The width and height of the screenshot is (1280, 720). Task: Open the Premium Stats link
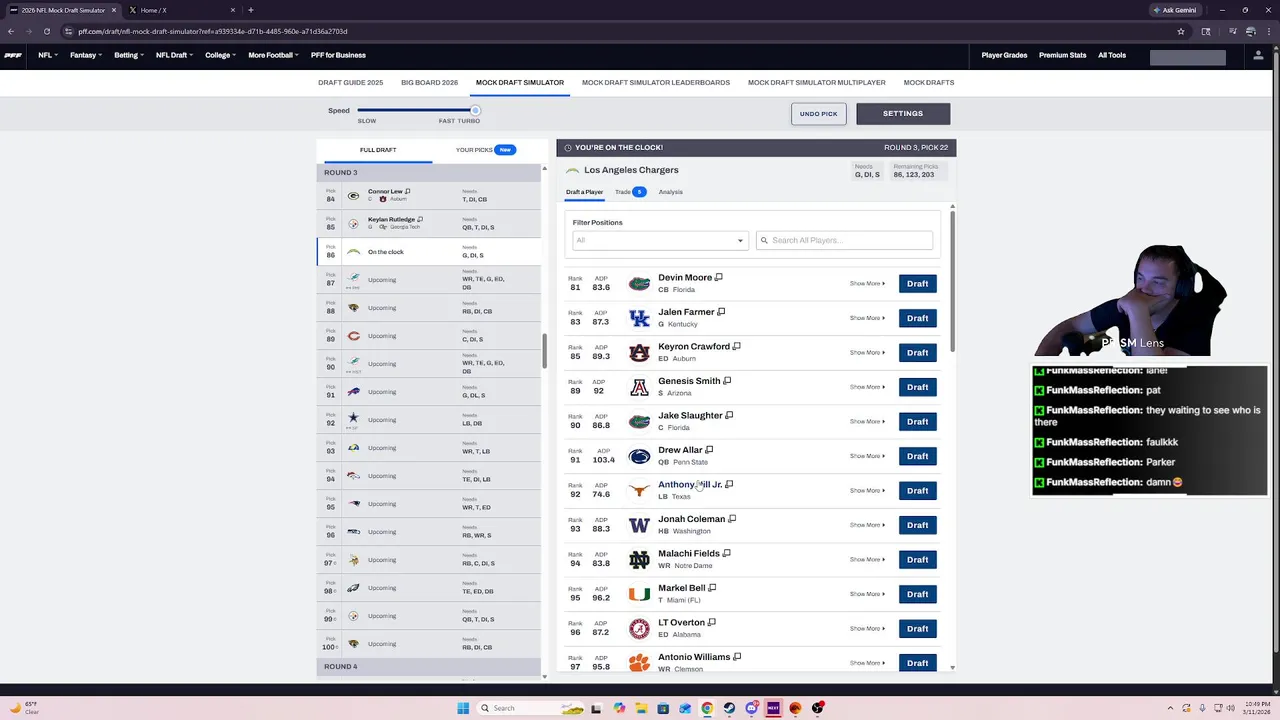point(1062,55)
